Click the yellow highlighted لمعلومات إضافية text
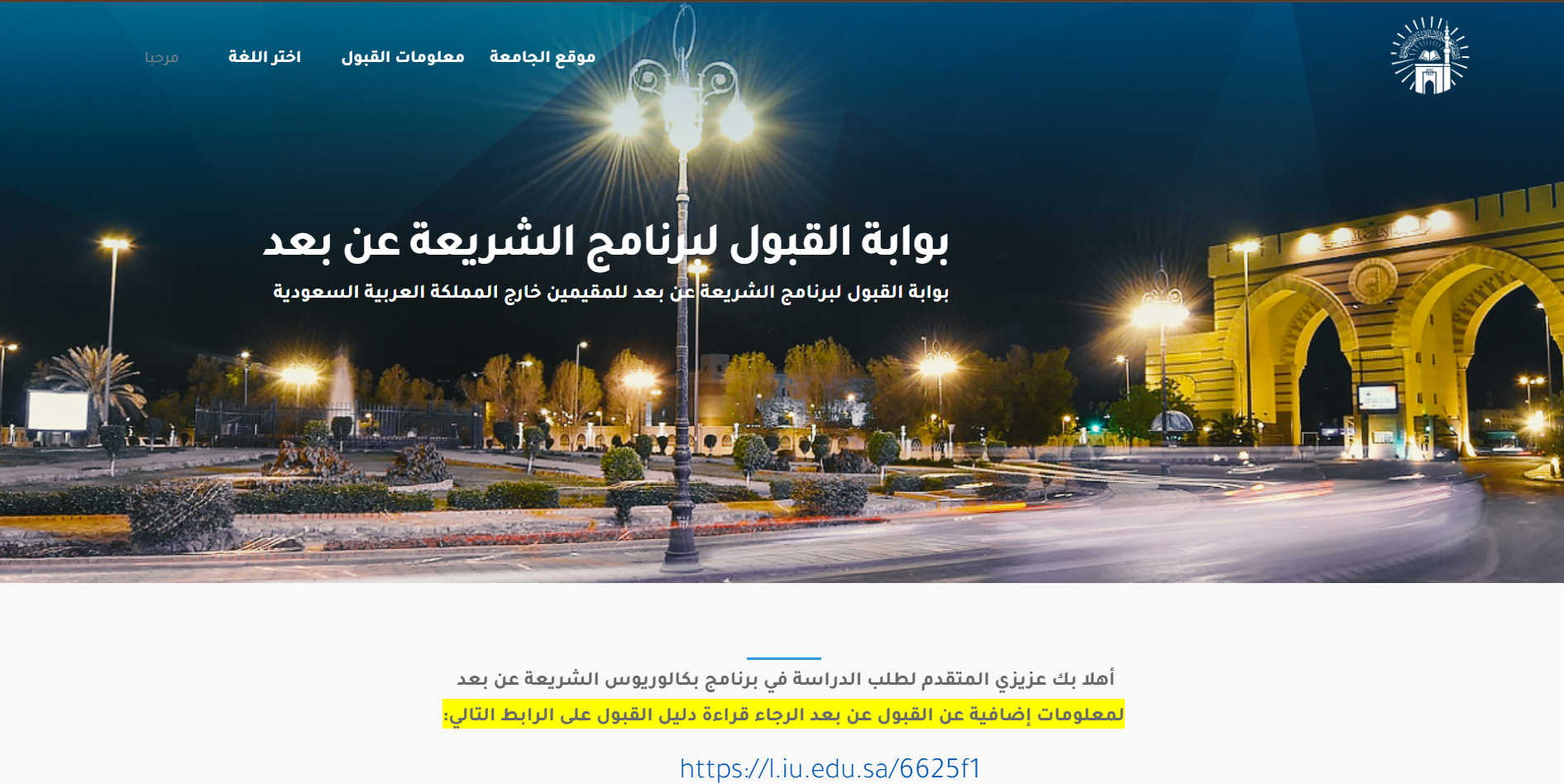This screenshot has height=784, width=1564. (x=784, y=715)
